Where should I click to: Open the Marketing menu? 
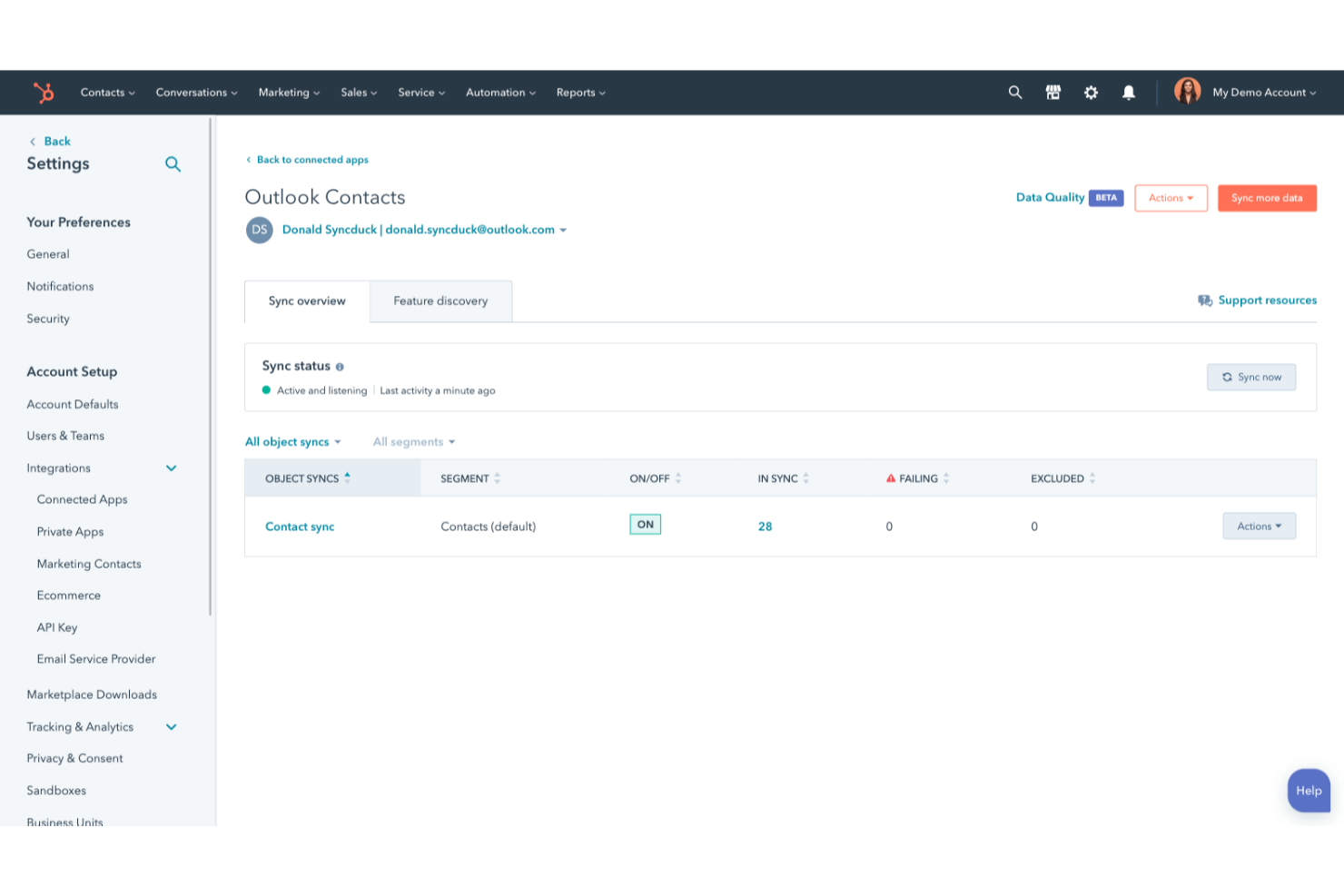pyautogui.click(x=289, y=93)
